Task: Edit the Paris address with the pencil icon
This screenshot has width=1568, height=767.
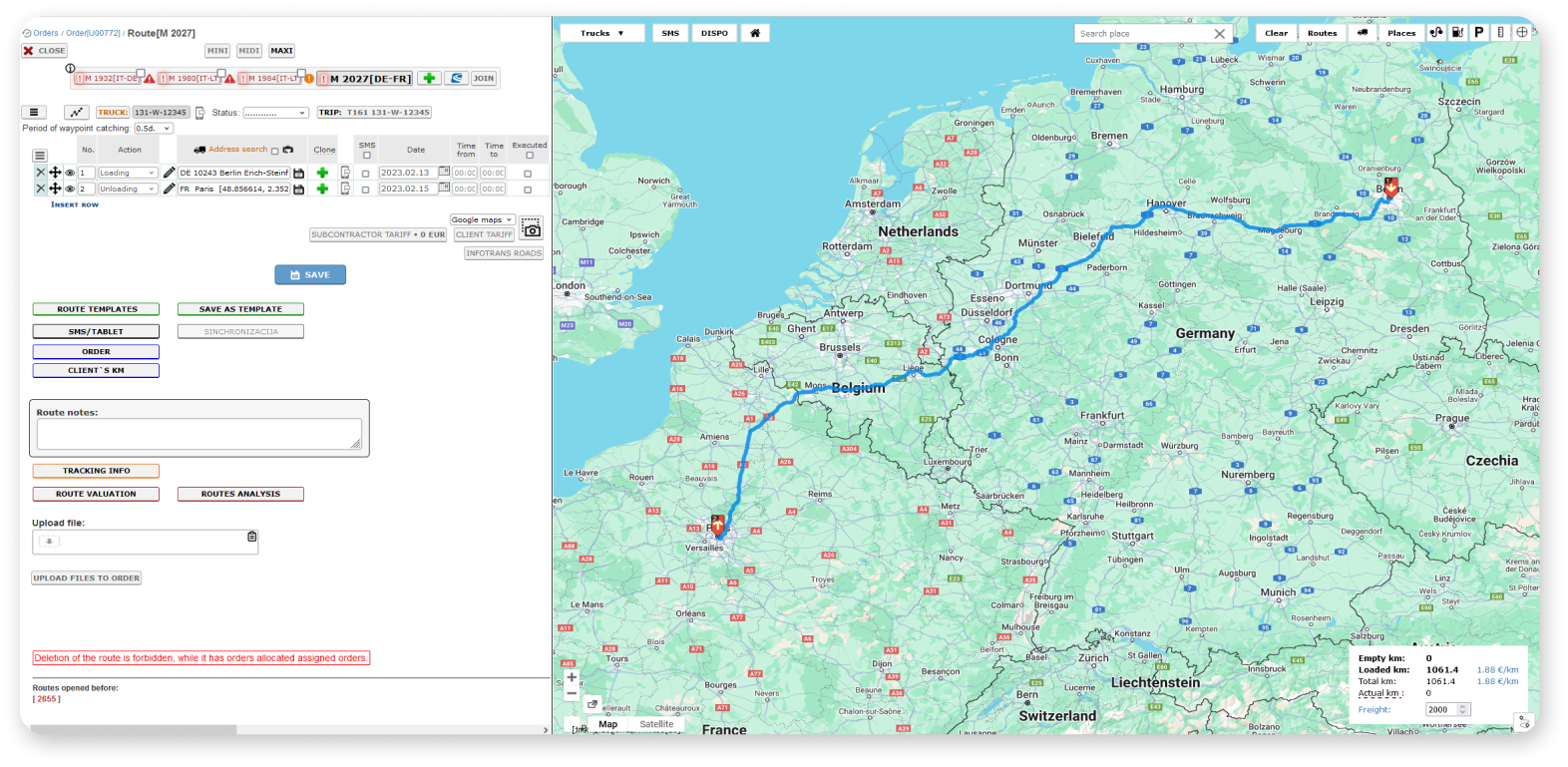Action: [169, 189]
